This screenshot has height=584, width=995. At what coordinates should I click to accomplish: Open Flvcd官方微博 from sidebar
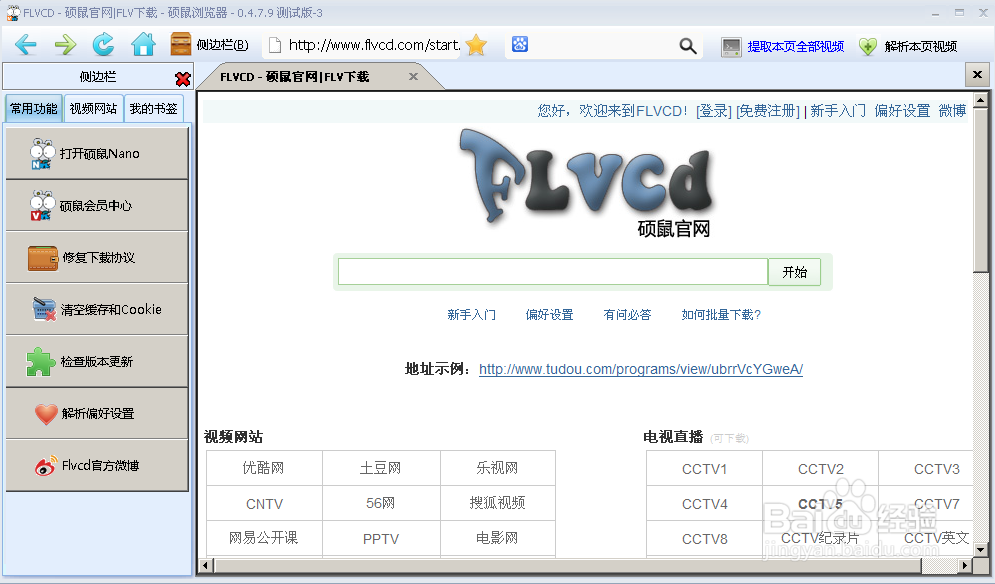(97, 465)
